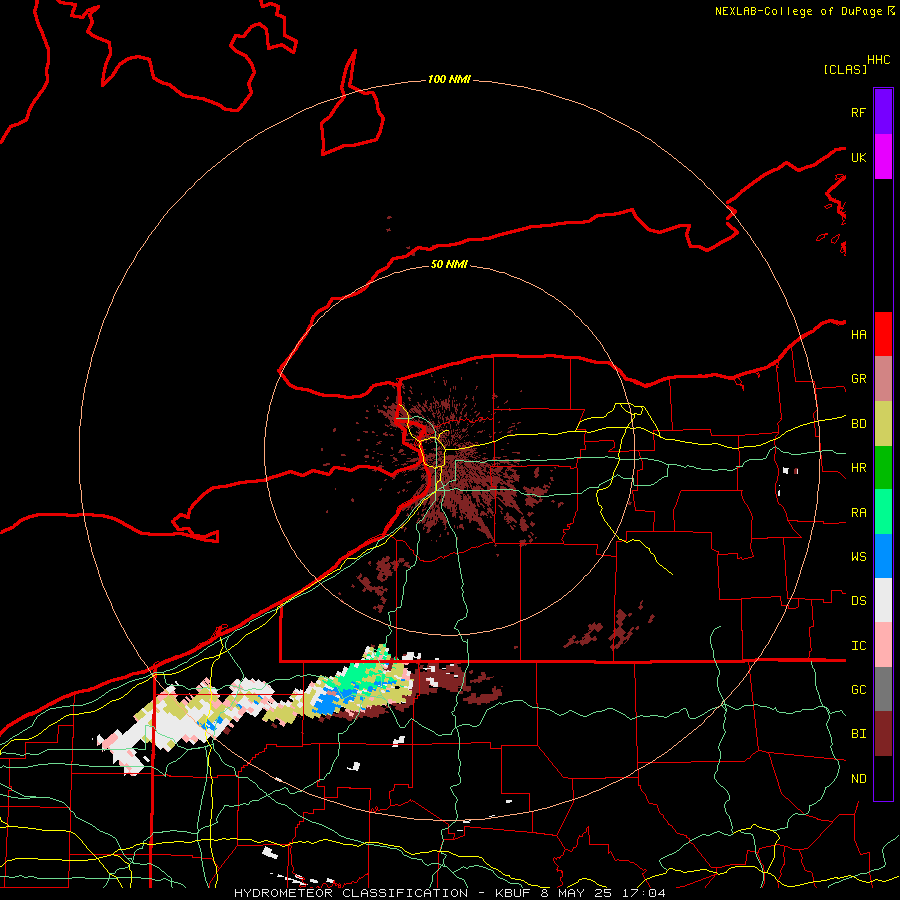
Task: Click the 100 NMI range ring label
Action: (x=449, y=79)
